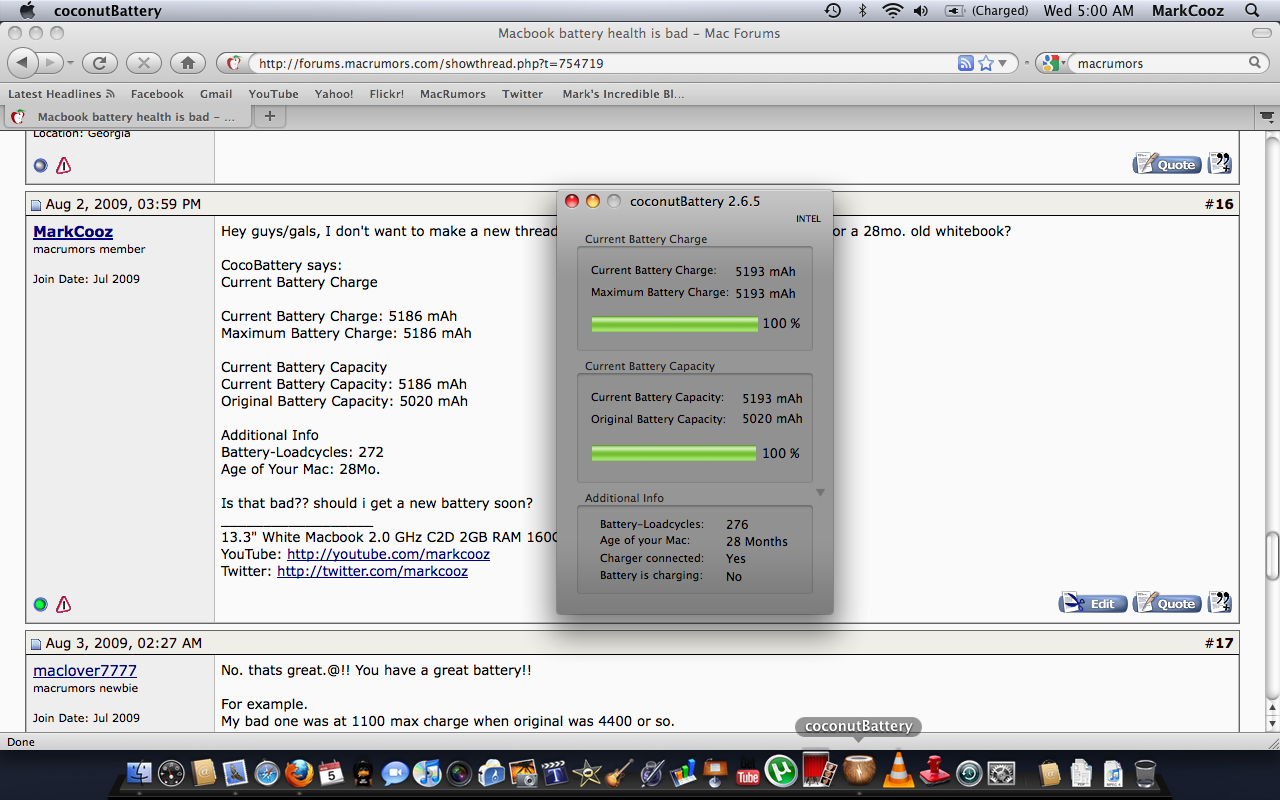The image size is (1280, 800).
Task: Open MacRumors bookmark in bookmarks bar
Action: pos(453,94)
